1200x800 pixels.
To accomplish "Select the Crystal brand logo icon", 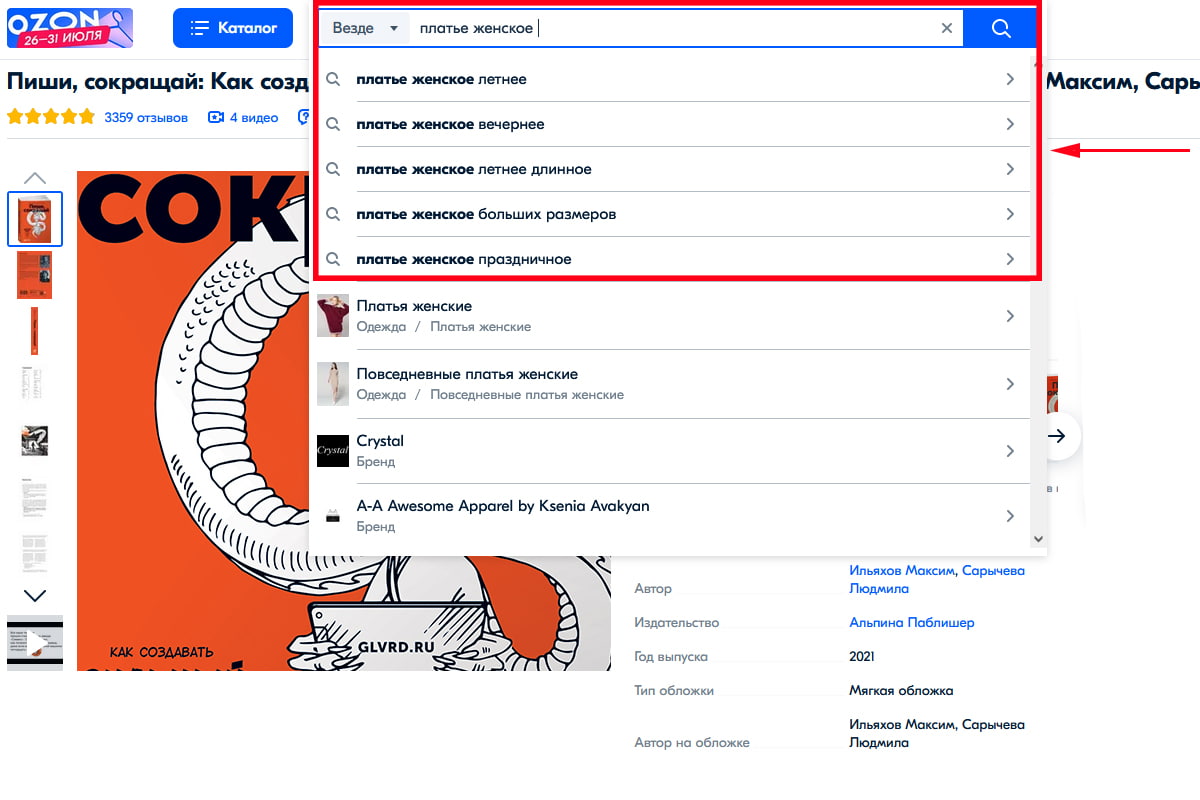I will tap(332, 451).
